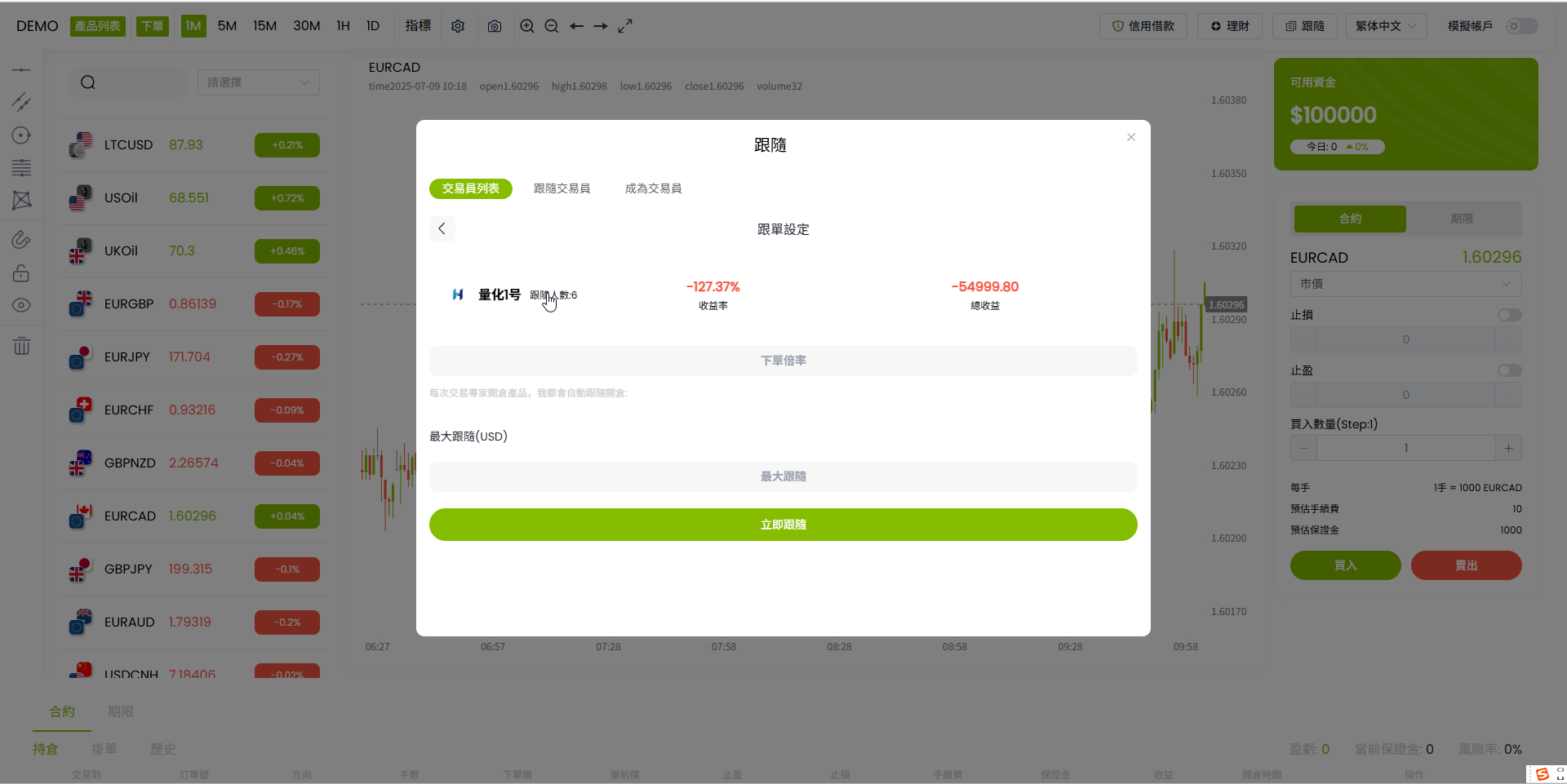Switch to 成為交易員 tab

tap(653, 188)
